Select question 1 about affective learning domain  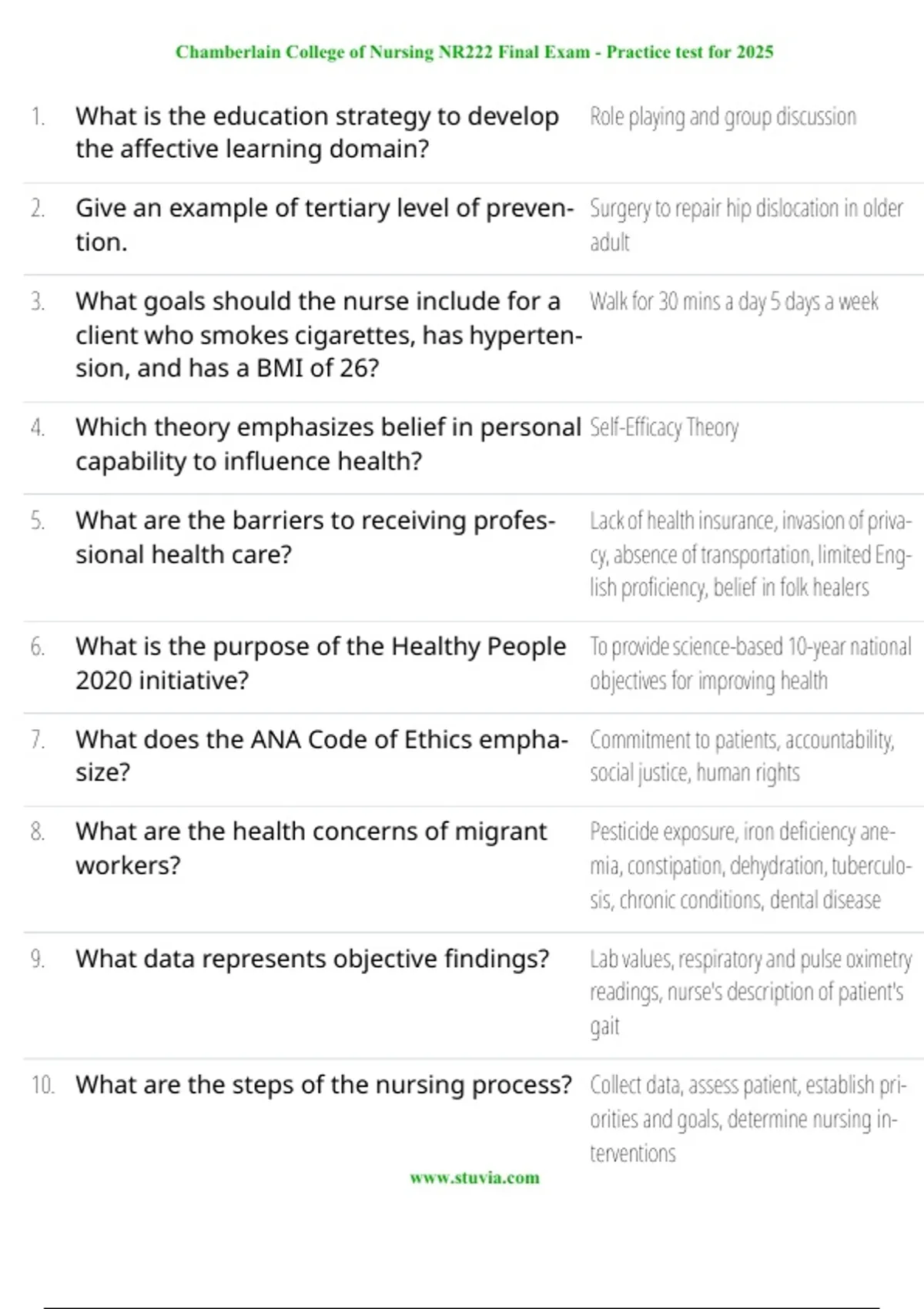click(x=317, y=132)
